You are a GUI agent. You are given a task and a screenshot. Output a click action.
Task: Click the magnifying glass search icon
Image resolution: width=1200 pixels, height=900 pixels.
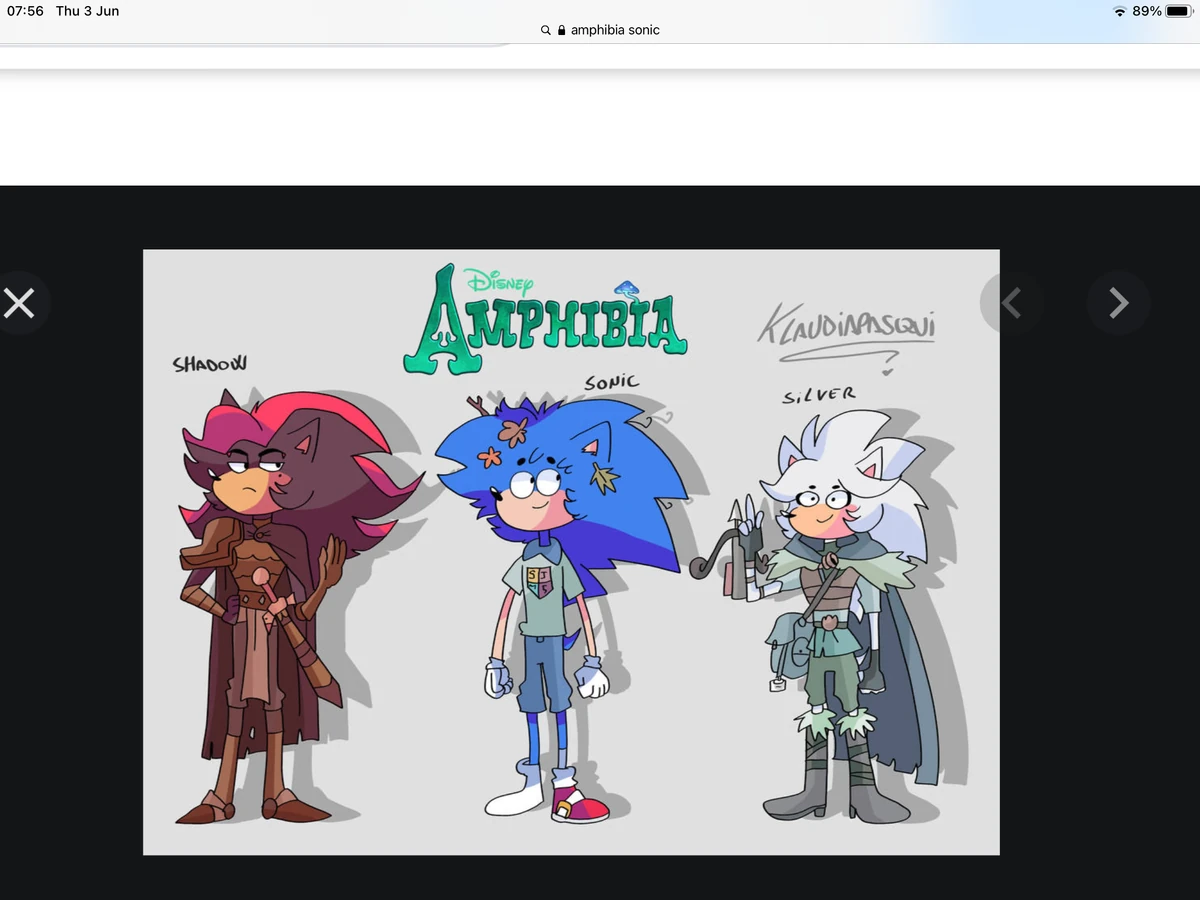point(544,29)
